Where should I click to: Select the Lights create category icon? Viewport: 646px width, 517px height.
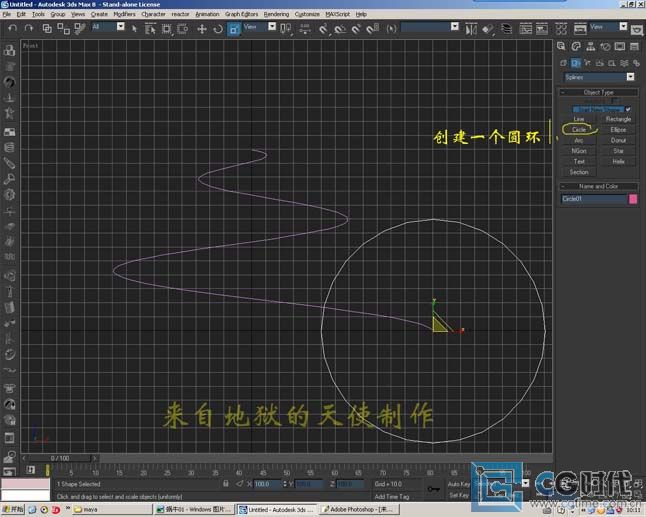(x=588, y=63)
